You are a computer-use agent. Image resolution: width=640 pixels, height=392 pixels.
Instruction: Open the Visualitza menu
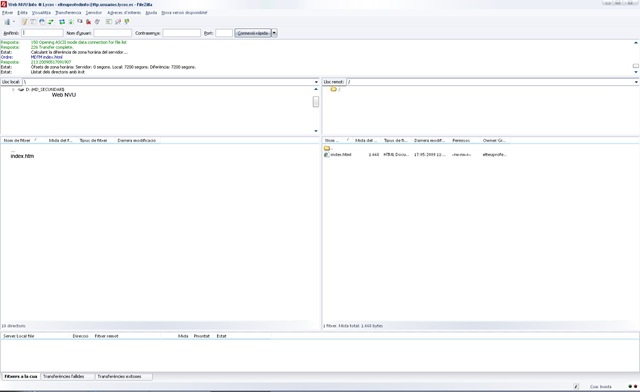click(41, 13)
